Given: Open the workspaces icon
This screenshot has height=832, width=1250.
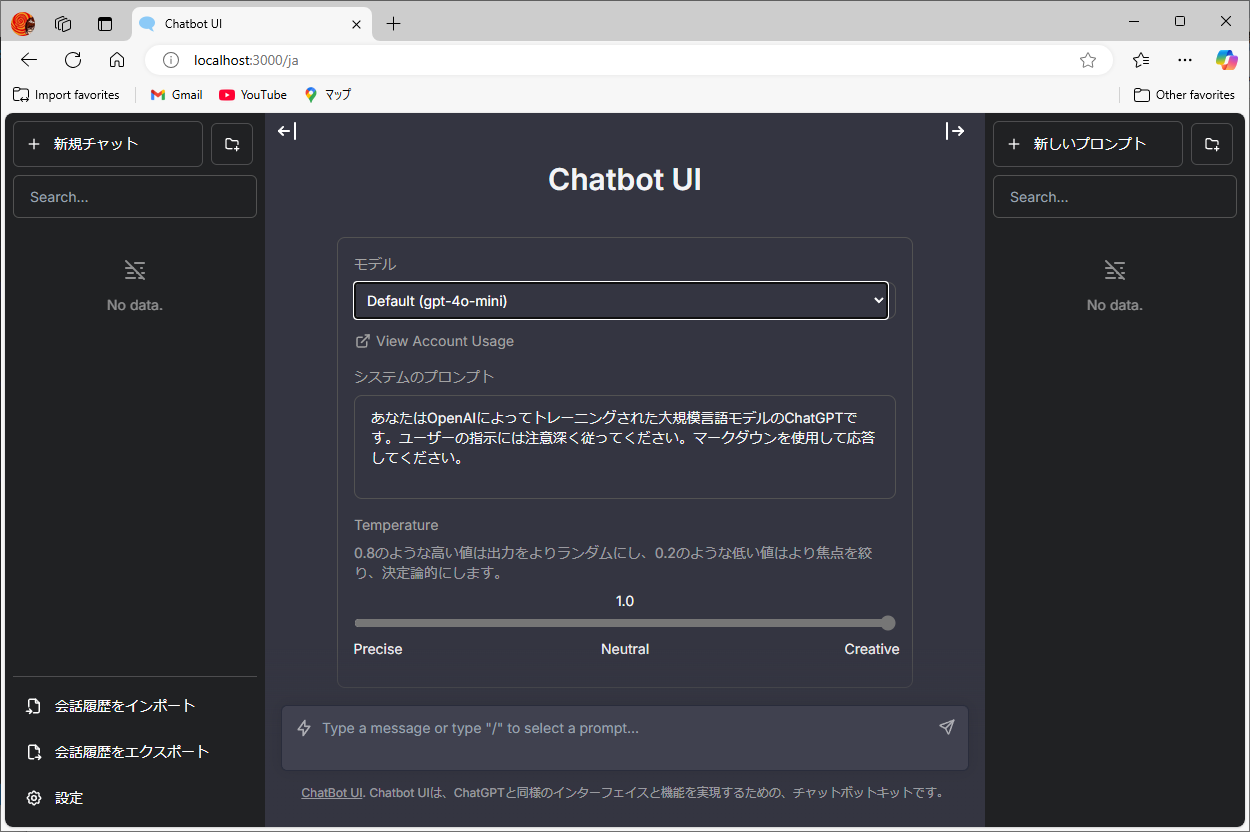Looking at the screenshot, I should pyautogui.click(x=63, y=23).
